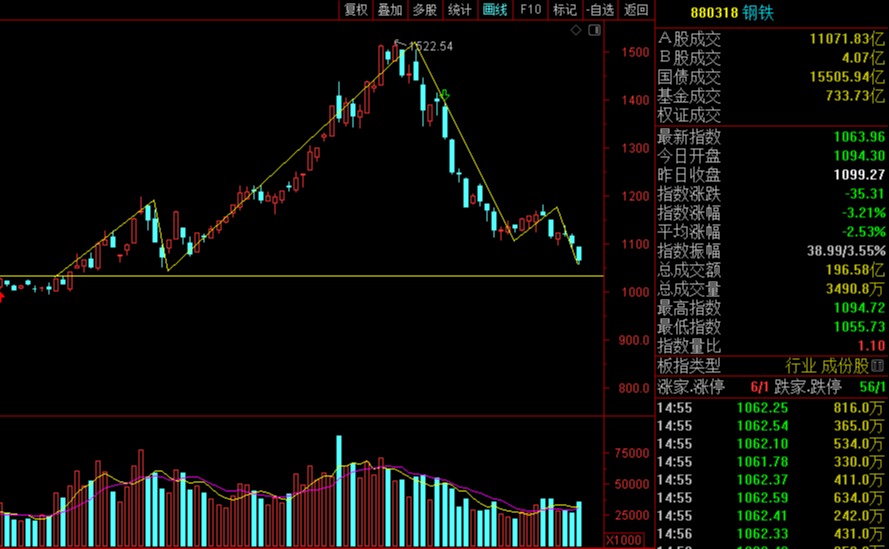This screenshot has width=889, height=549.
Task: Click the 指数涨幅 value -3.21%
Action: coord(863,213)
